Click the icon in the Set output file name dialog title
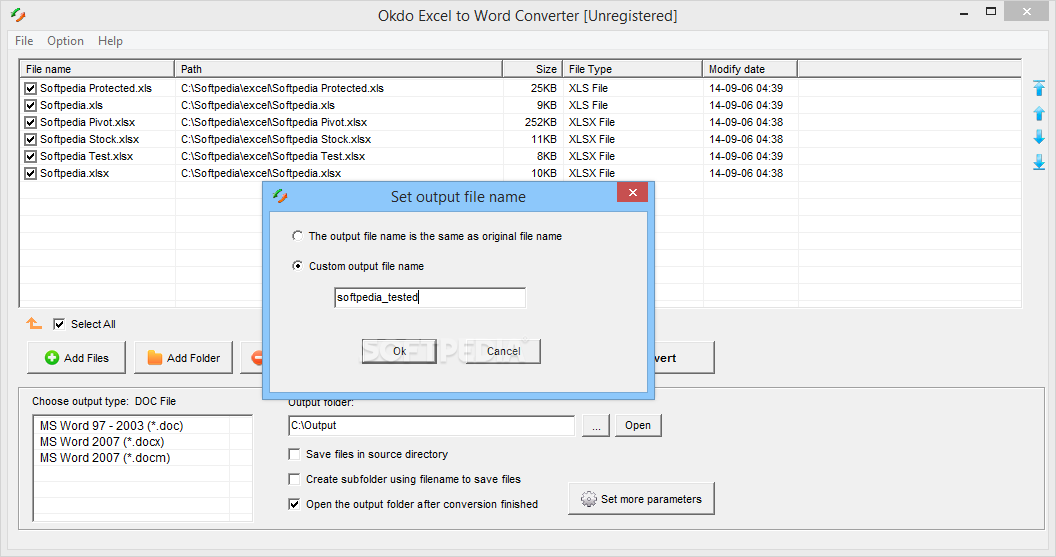Viewport: 1056px width, 557px height. pos(280,196)
